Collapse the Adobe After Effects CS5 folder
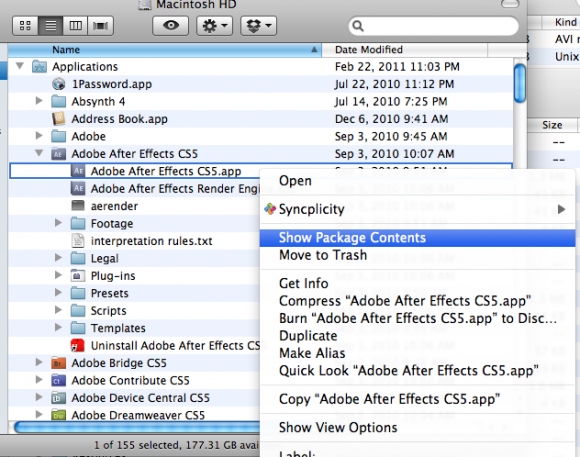 [39, 153]
